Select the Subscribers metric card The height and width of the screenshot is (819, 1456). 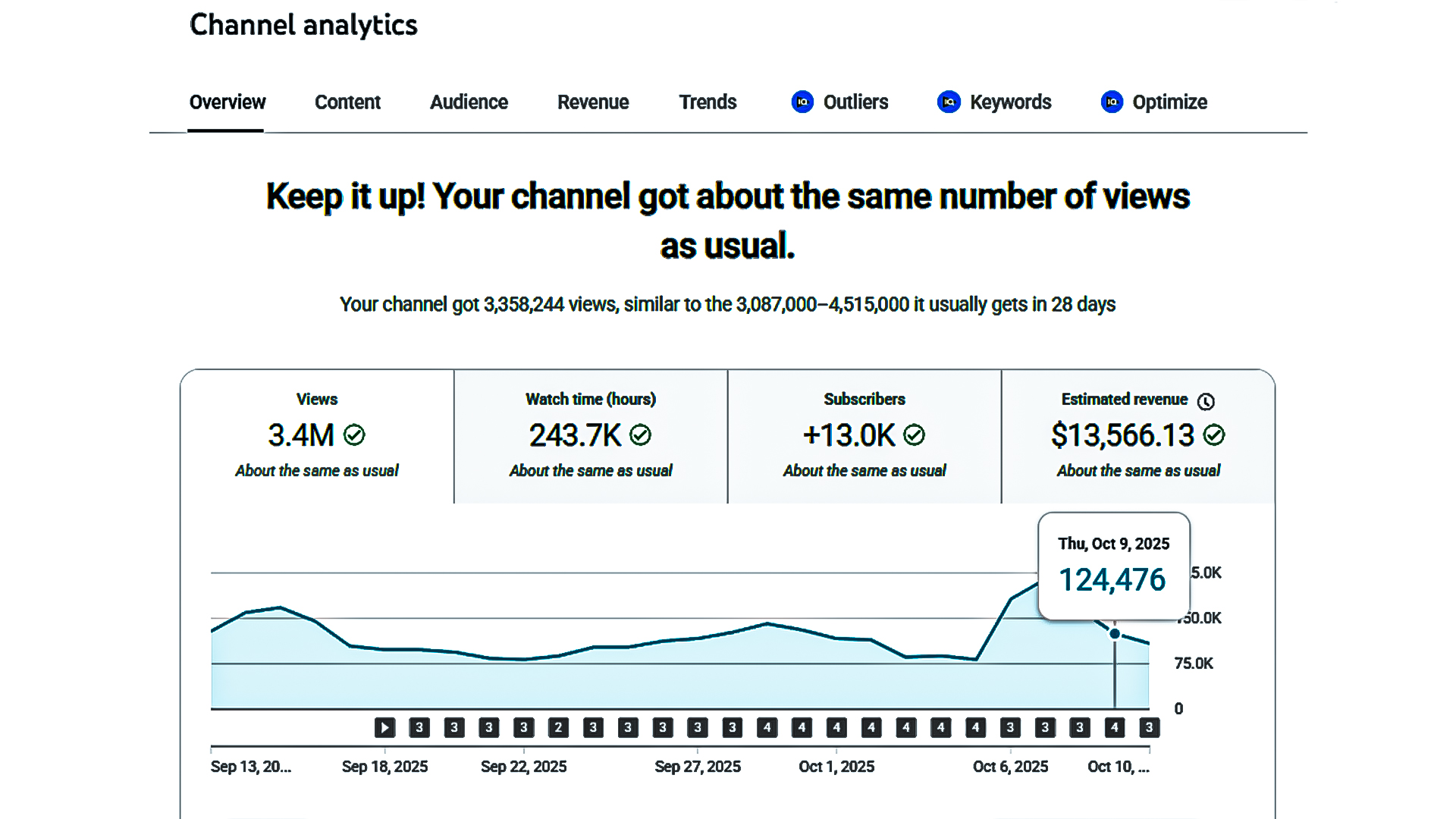coord(864,436)
